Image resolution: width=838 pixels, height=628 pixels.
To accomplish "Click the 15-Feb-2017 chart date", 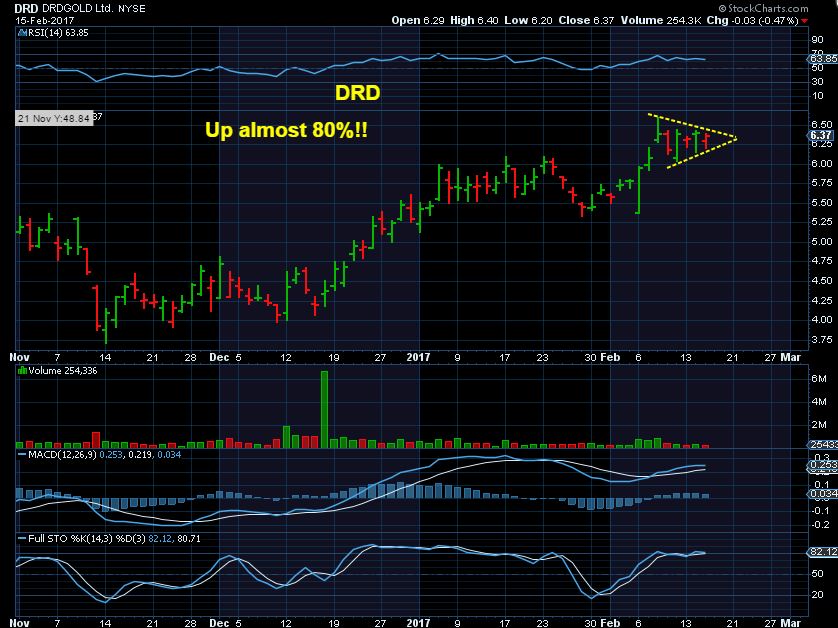I will [x=45, y=20].
